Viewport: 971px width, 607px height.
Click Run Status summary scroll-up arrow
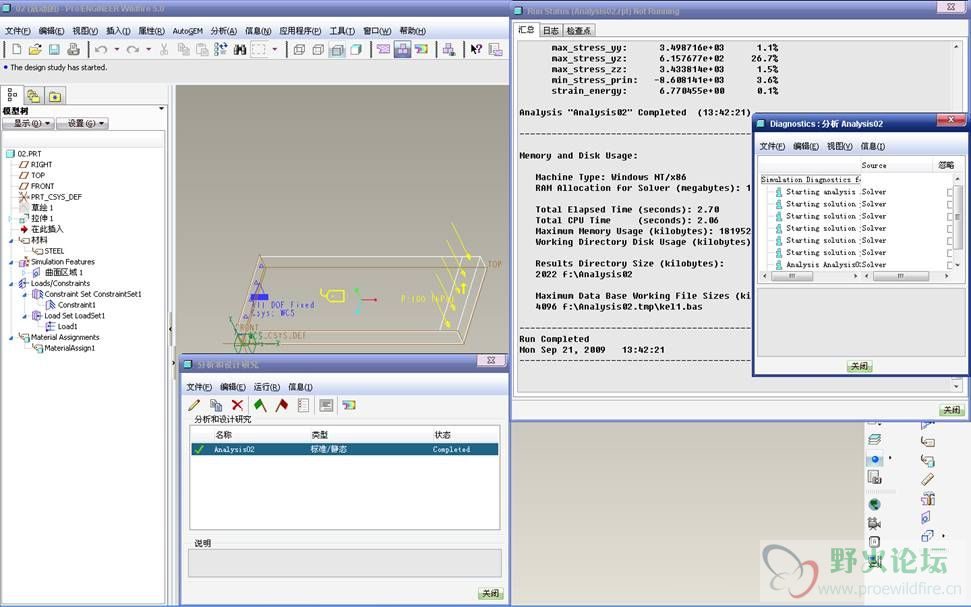coord(956,47)
